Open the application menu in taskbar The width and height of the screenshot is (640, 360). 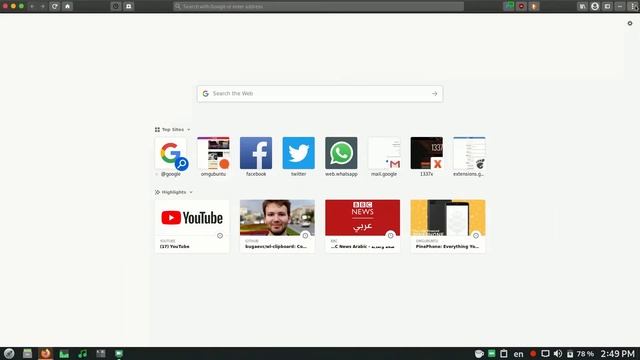point(9,353)
